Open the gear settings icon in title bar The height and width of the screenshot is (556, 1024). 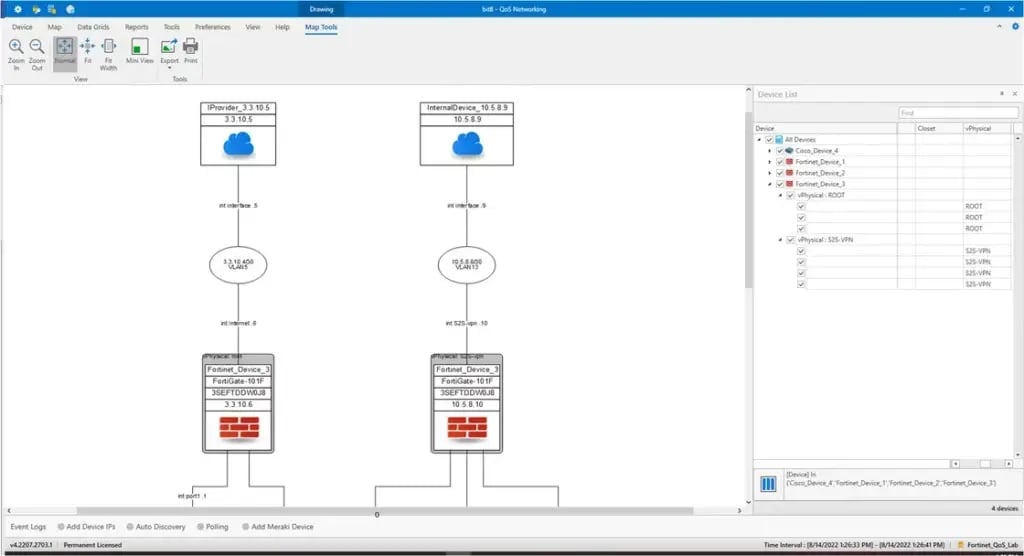(18, 9)
